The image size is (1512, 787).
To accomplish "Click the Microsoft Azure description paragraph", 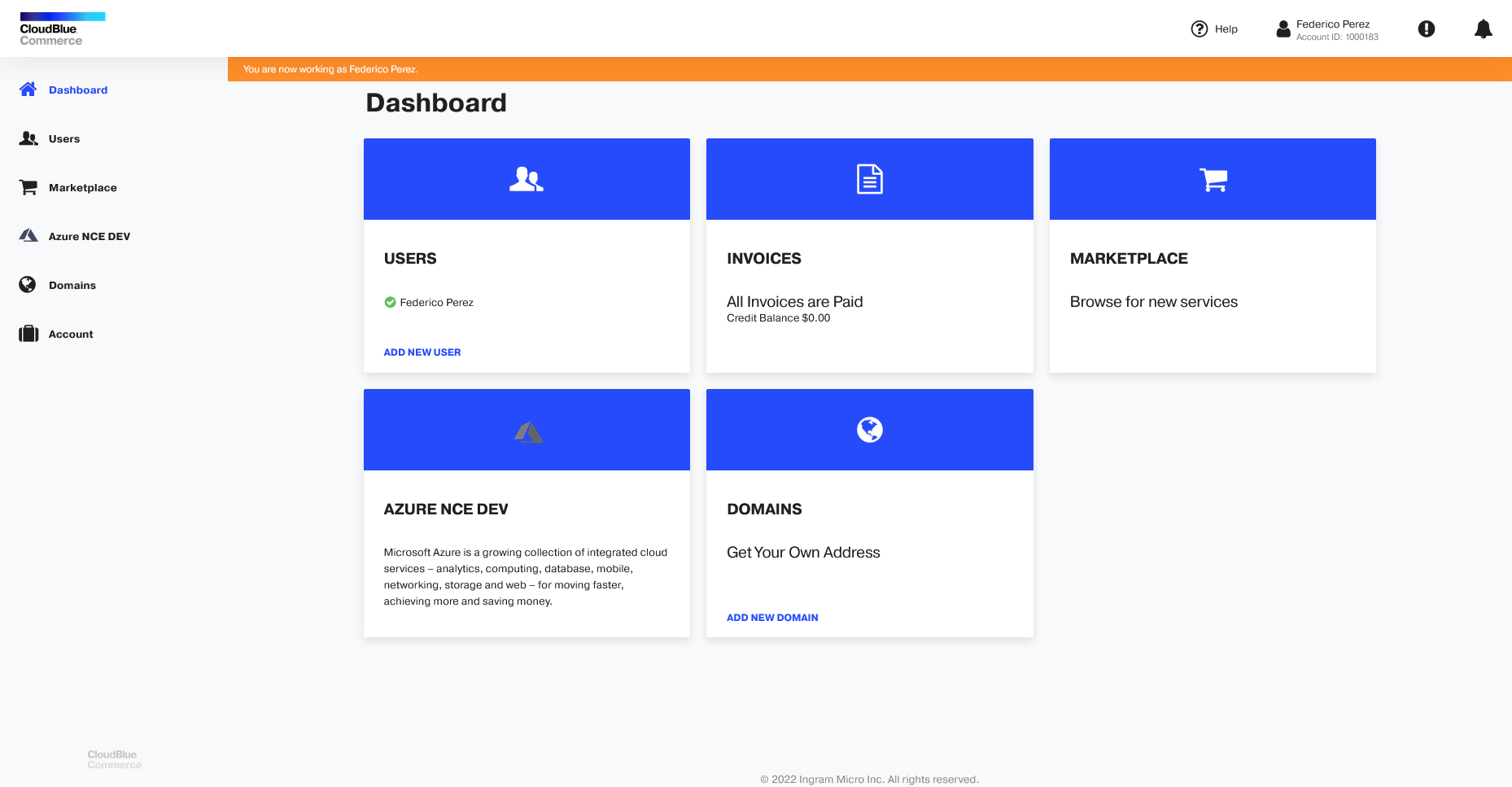I will [526, 577].
